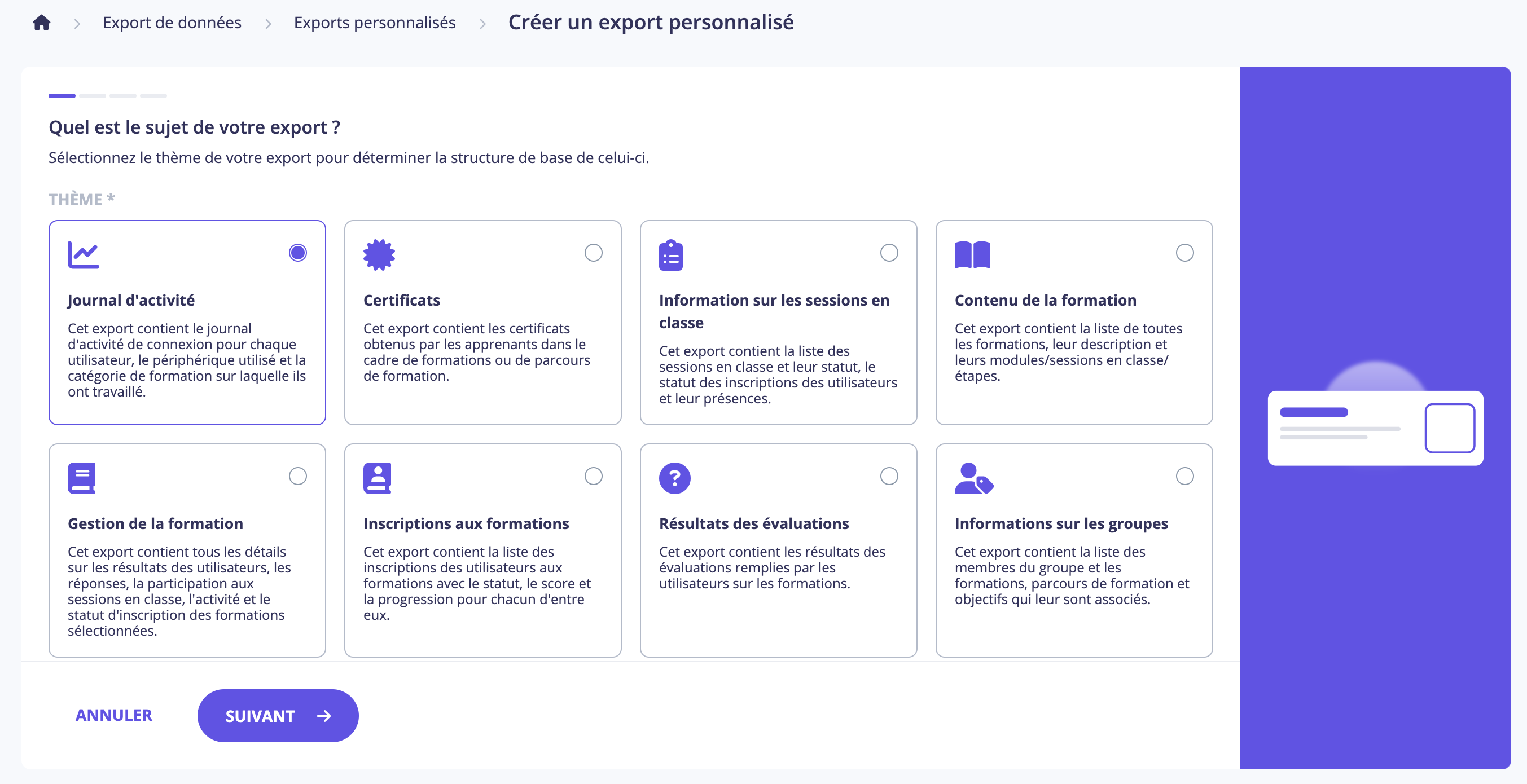1527x784 pixels.
Task: Select the Gestion de la formation radio button
Action: [297, 477]
